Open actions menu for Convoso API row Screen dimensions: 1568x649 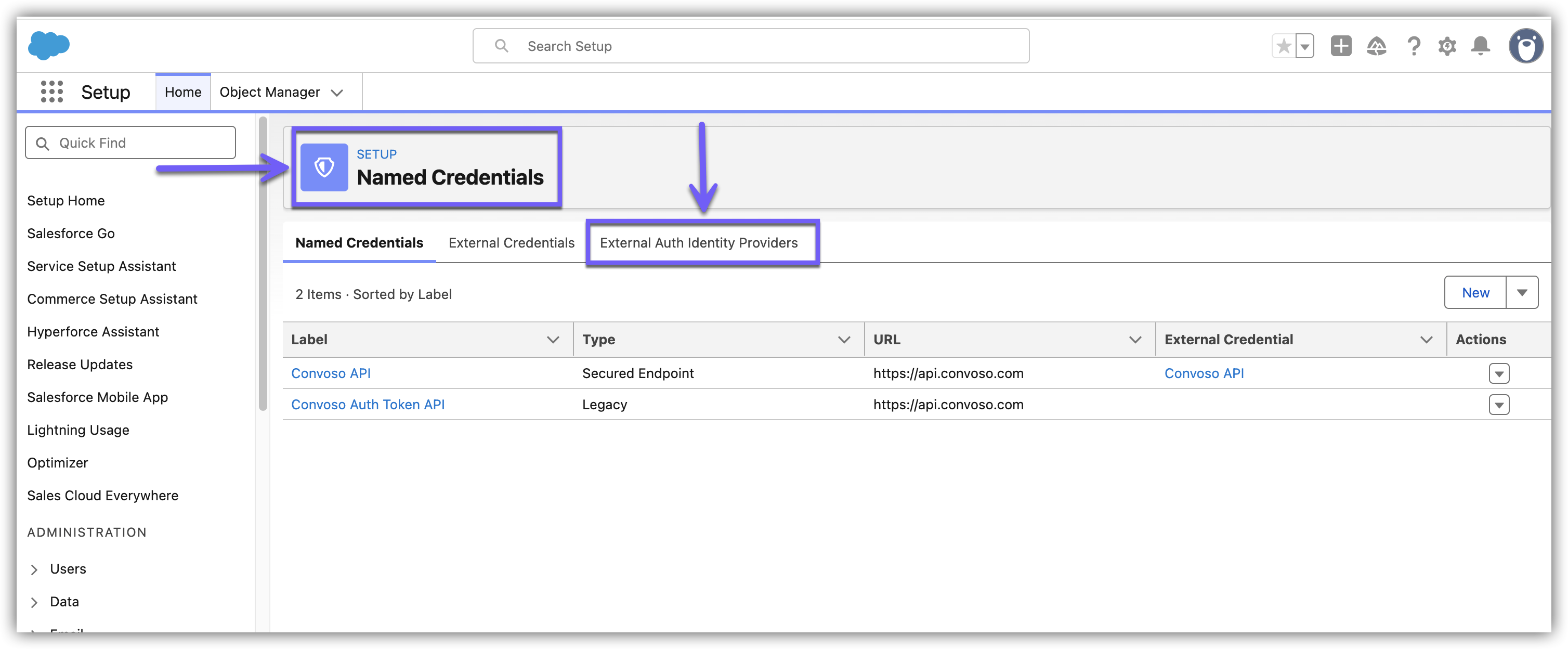tap(1499, 373)
